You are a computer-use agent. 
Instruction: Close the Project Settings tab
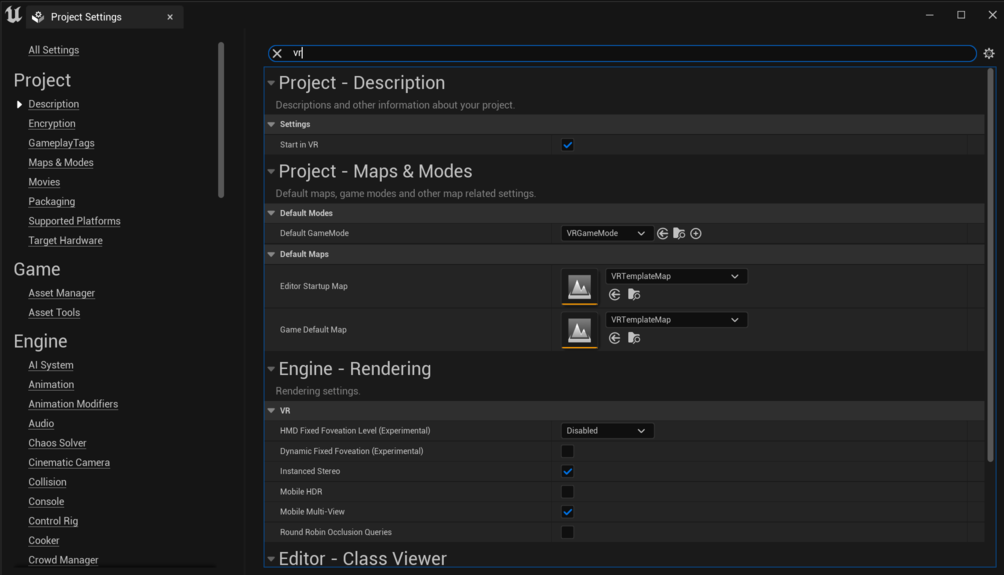click(170, 17)
